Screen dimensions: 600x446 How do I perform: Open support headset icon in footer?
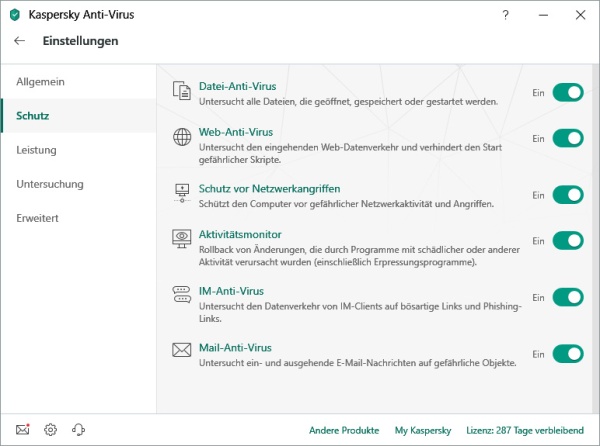(78, 430)
